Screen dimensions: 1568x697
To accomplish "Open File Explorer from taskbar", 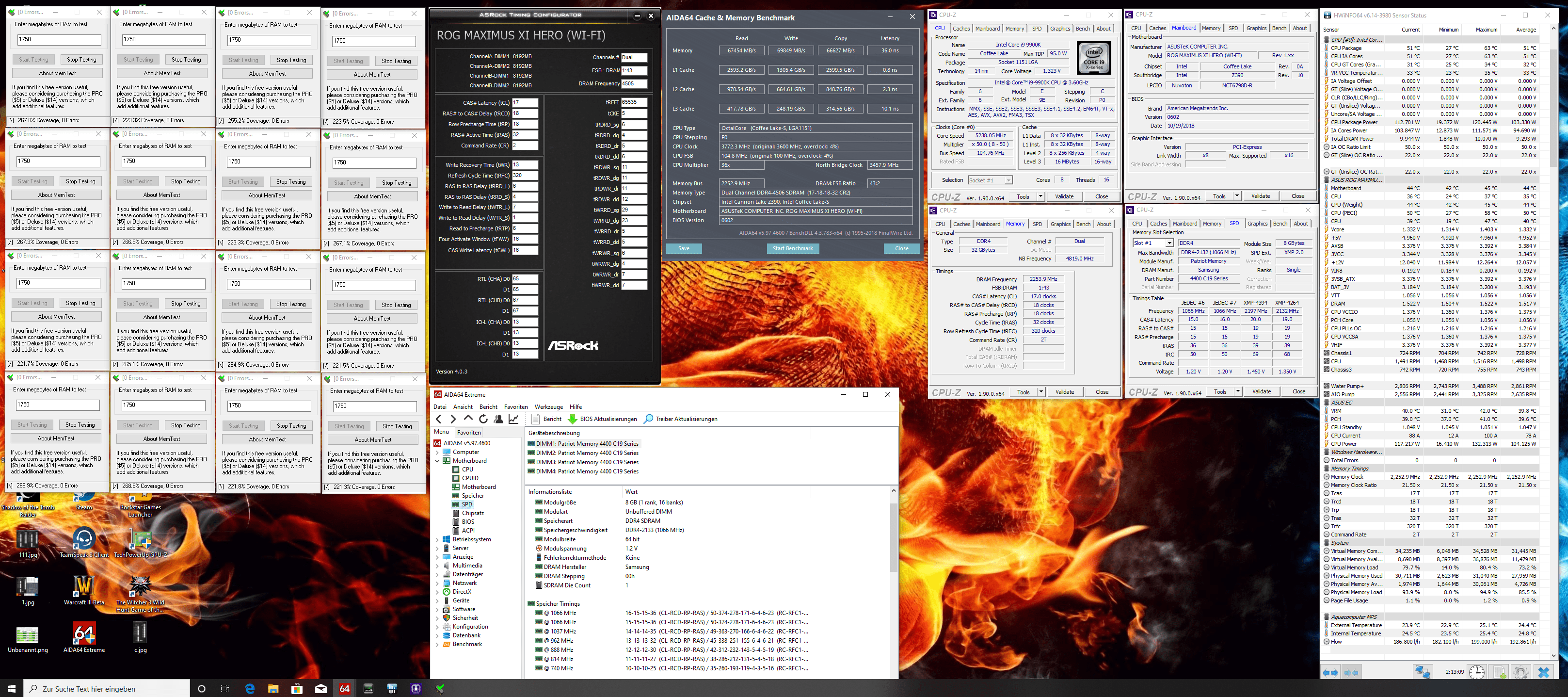I will [273, 688].
